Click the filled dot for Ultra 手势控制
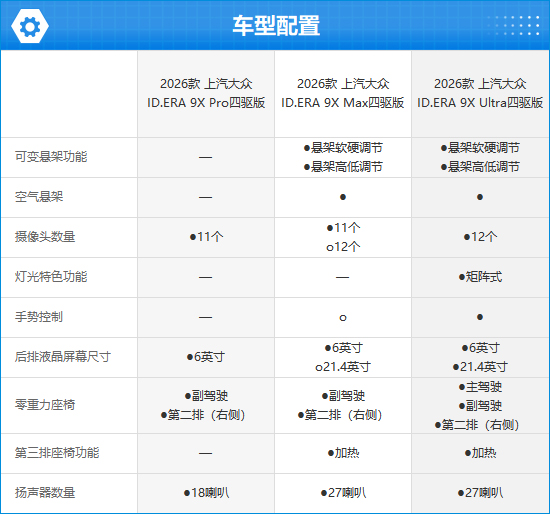This screenshot has height=514, width=550. 480,317
